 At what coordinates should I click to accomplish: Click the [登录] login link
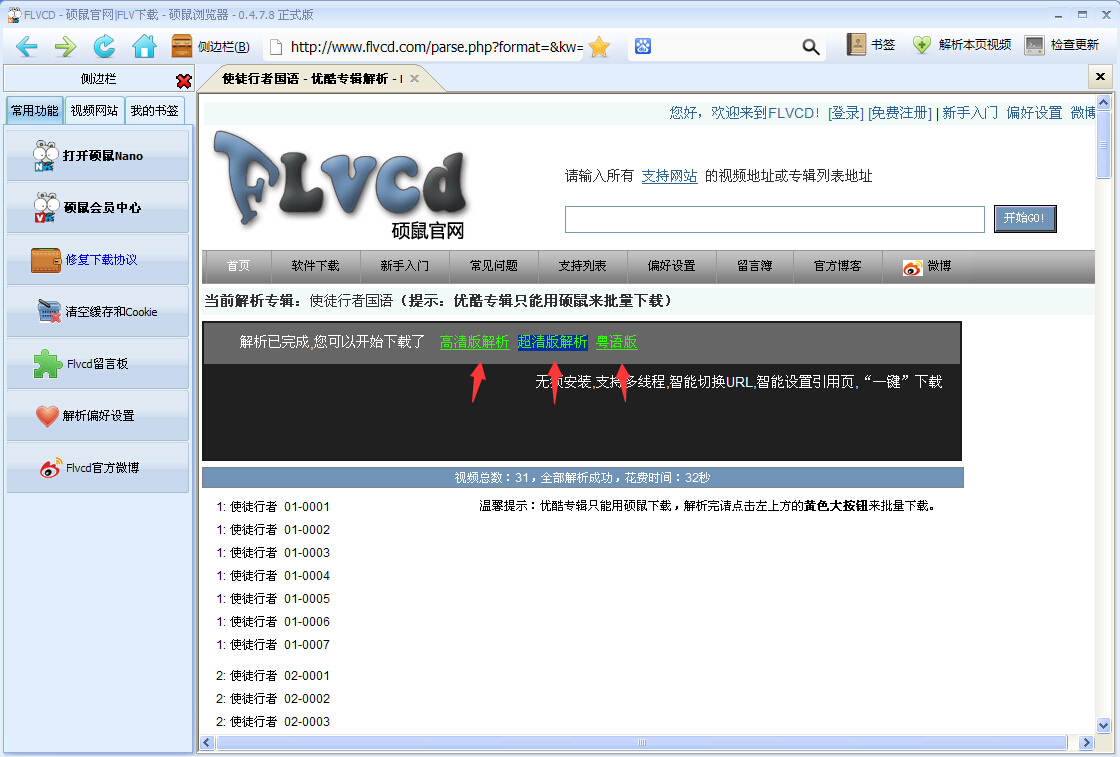(x=846, y=113)
